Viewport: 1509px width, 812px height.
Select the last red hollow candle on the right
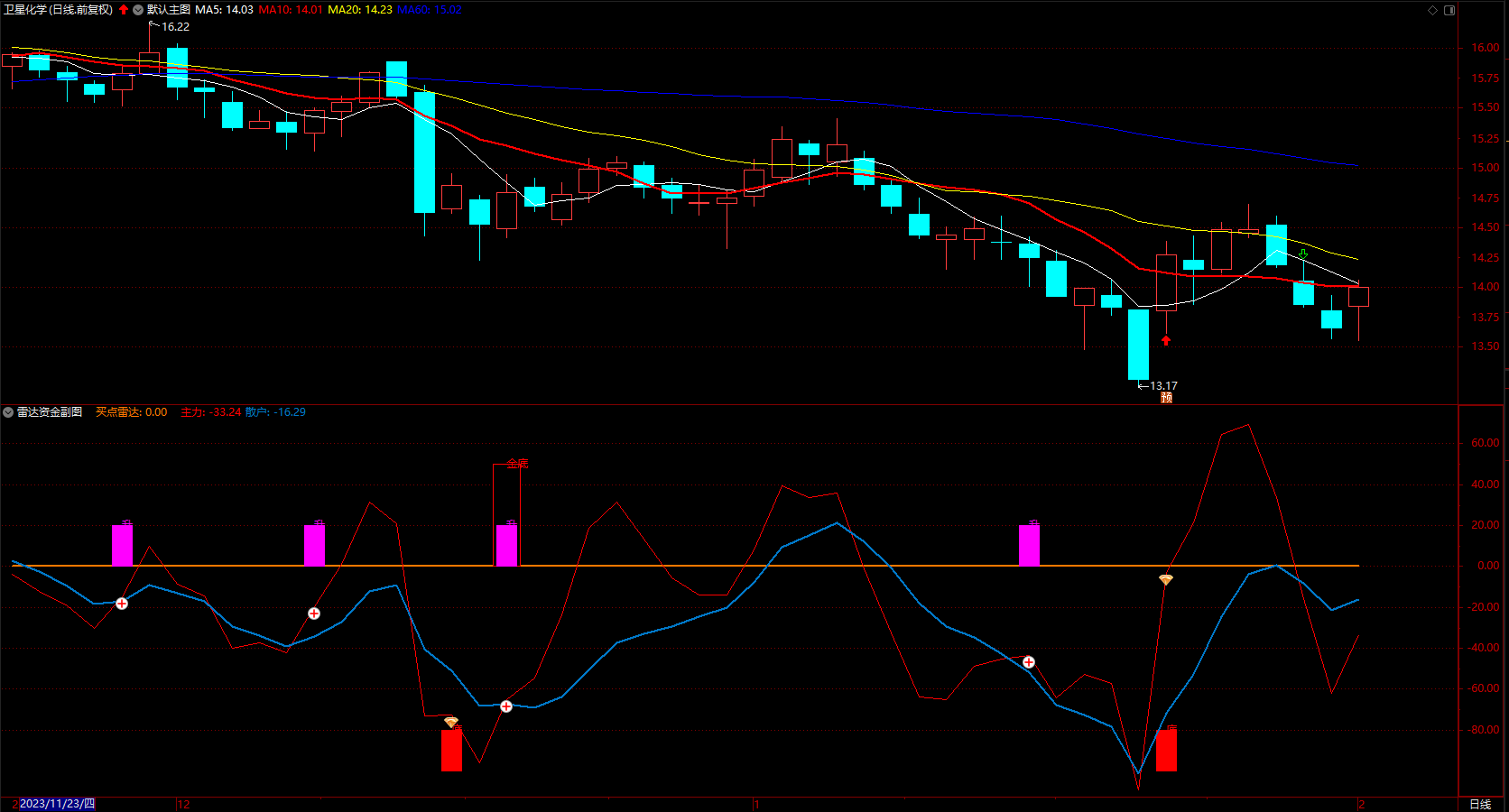tap(1358, 297)
